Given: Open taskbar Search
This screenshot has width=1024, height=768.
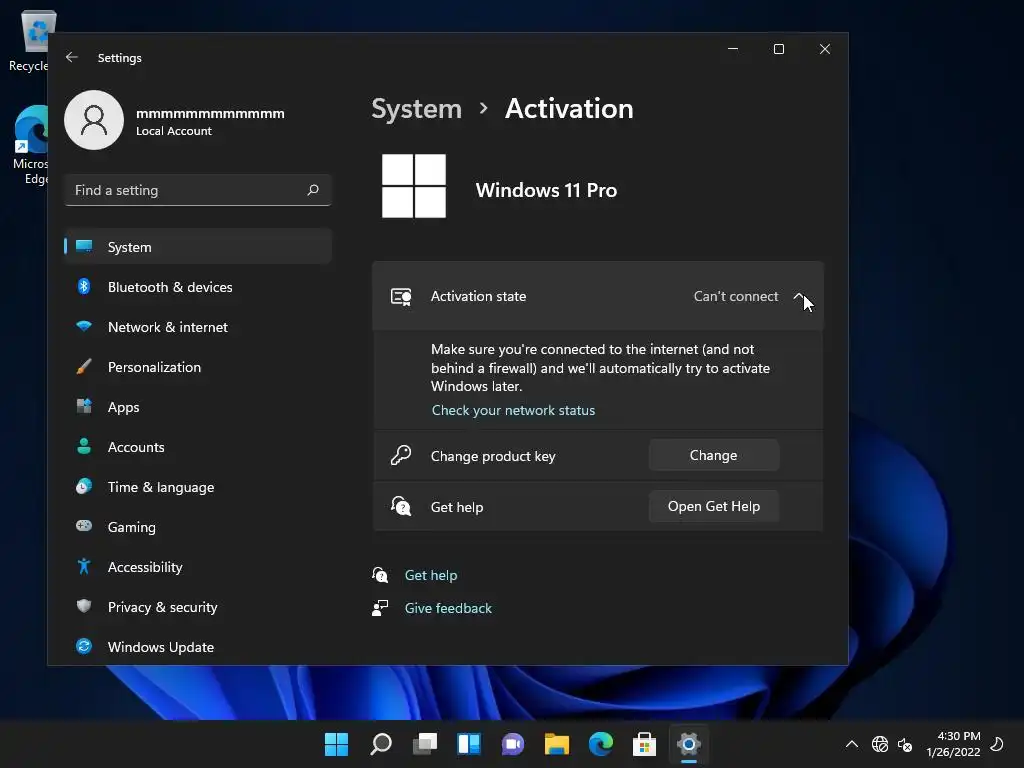Looking at the screenshot, I should [381, 744].
